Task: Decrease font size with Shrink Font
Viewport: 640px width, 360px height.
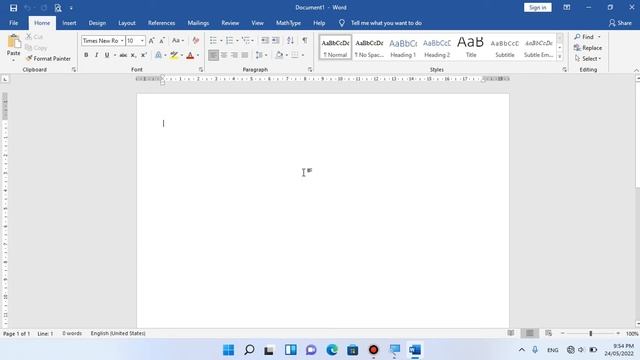Action: 162,41
